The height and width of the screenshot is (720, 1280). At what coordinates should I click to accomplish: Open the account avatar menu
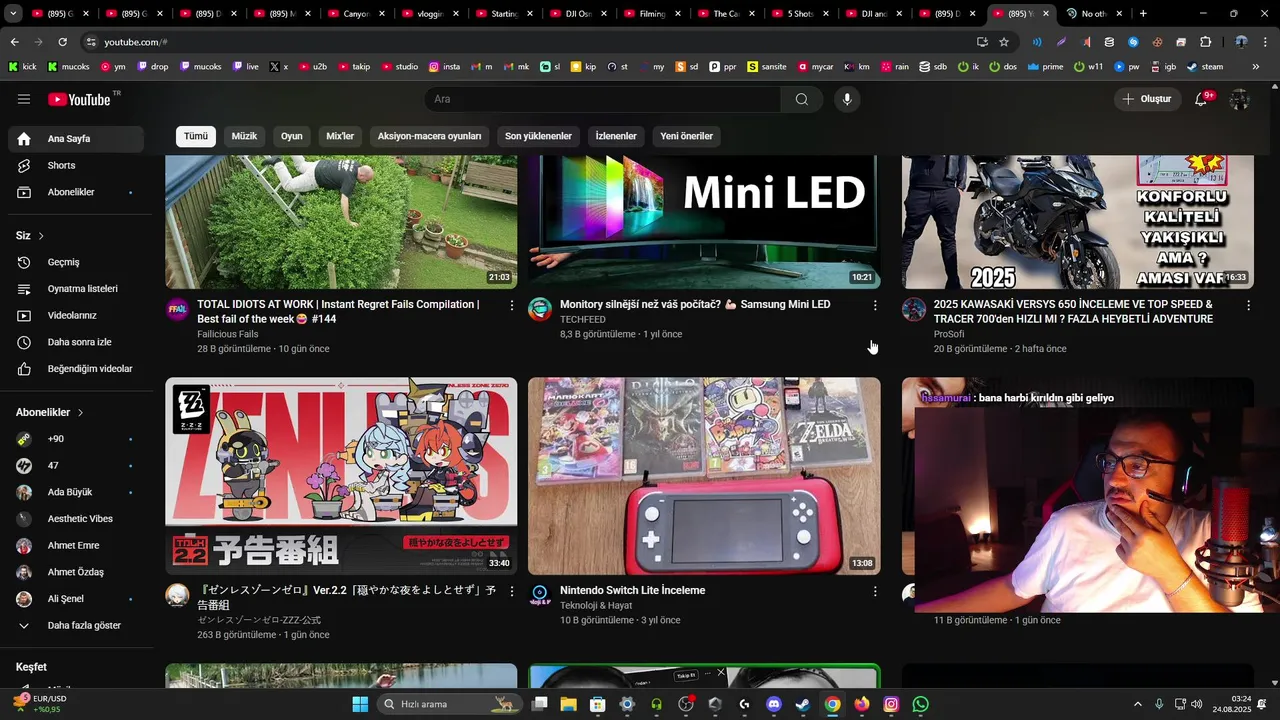(1240, 99)
